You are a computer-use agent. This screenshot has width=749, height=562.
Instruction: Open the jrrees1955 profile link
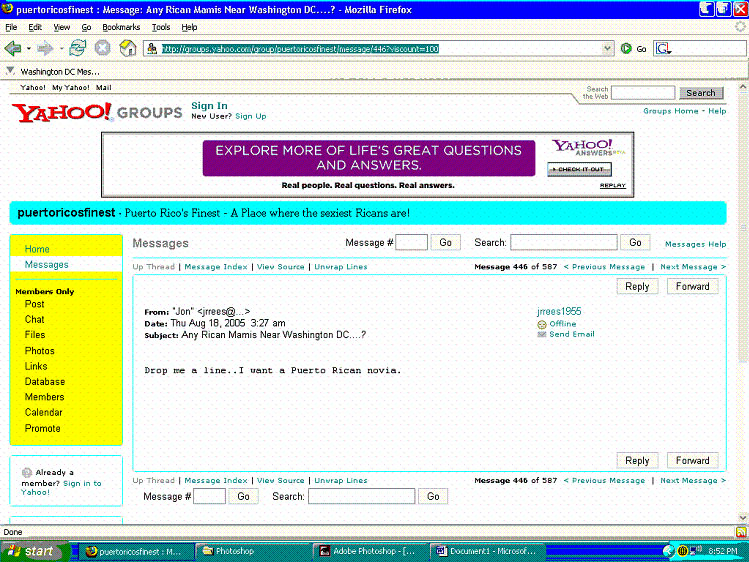click(559, 311)
